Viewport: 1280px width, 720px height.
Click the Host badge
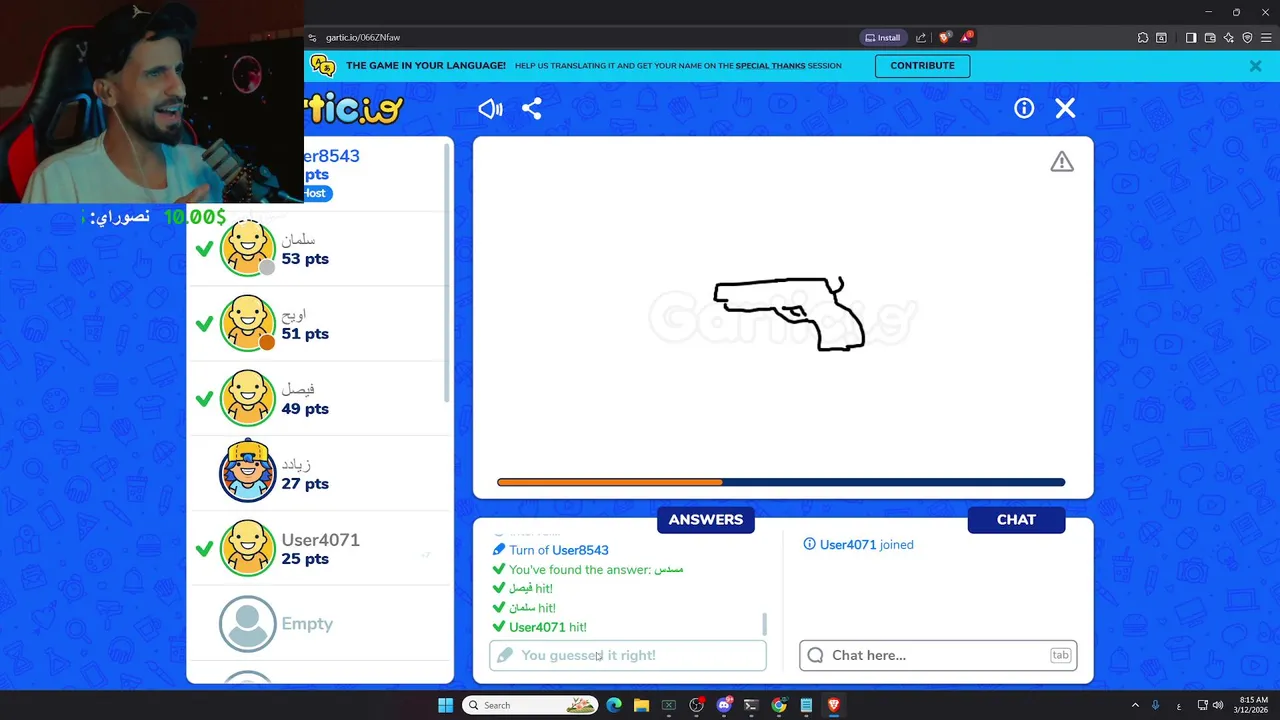(317, 193)
